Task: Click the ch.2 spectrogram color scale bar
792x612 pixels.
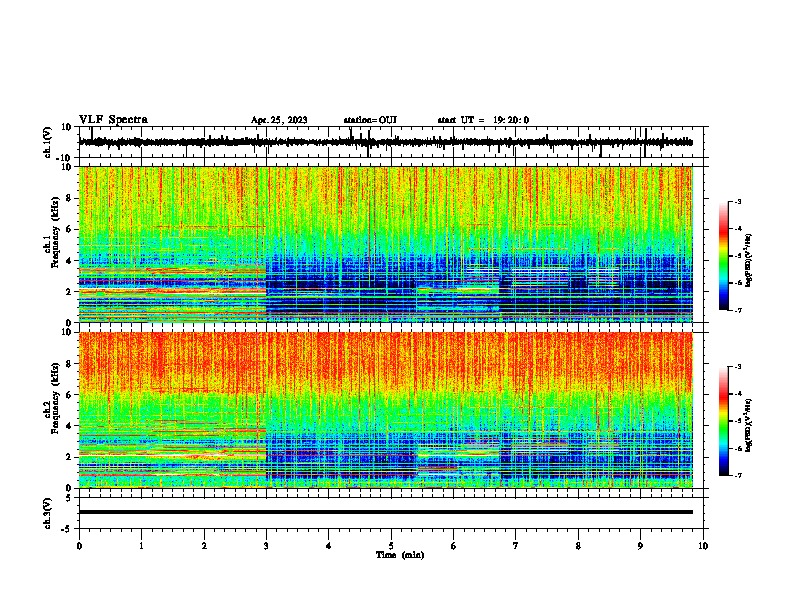Action: pos(724,421)
